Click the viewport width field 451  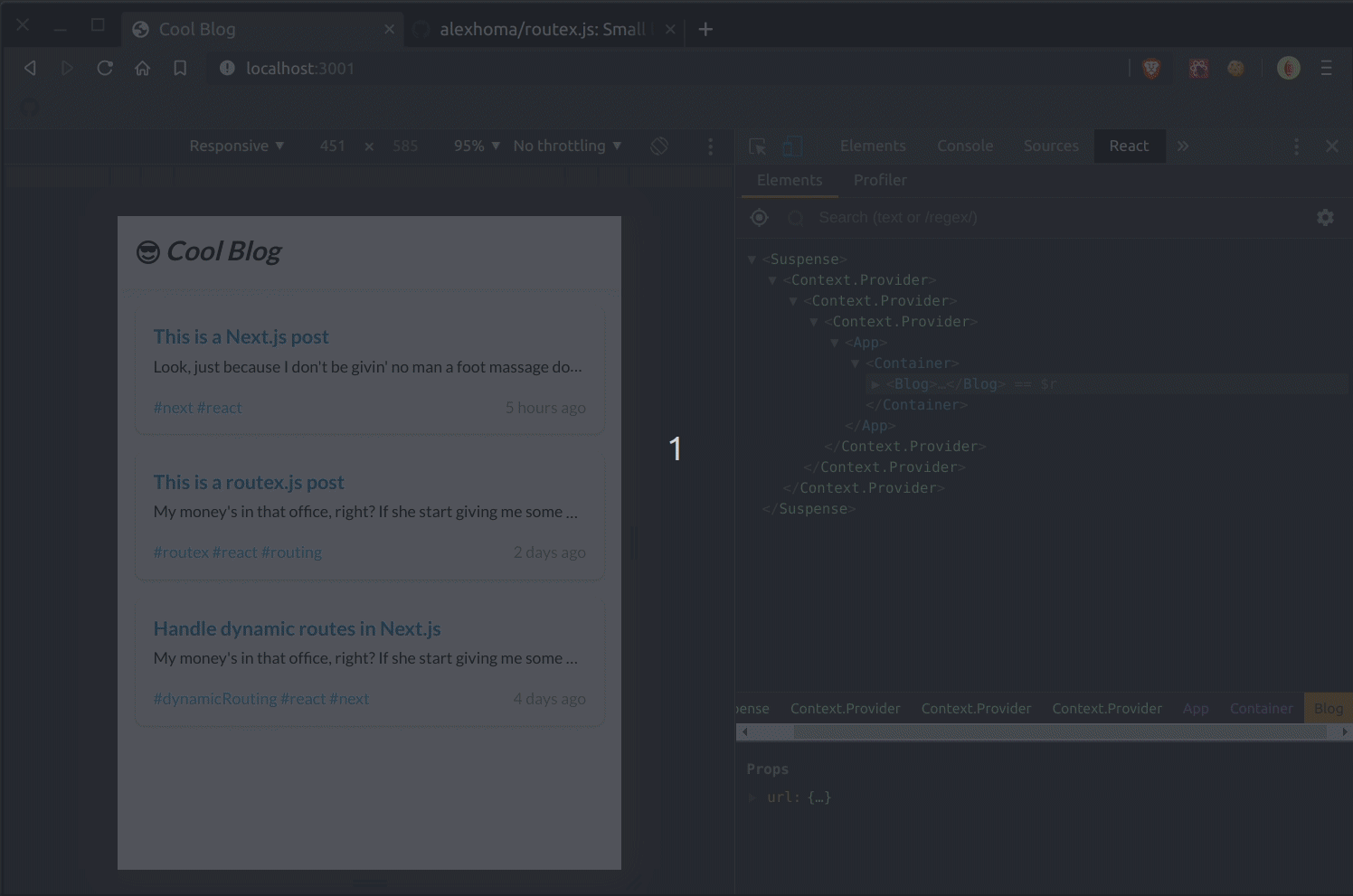pos(332,146)
